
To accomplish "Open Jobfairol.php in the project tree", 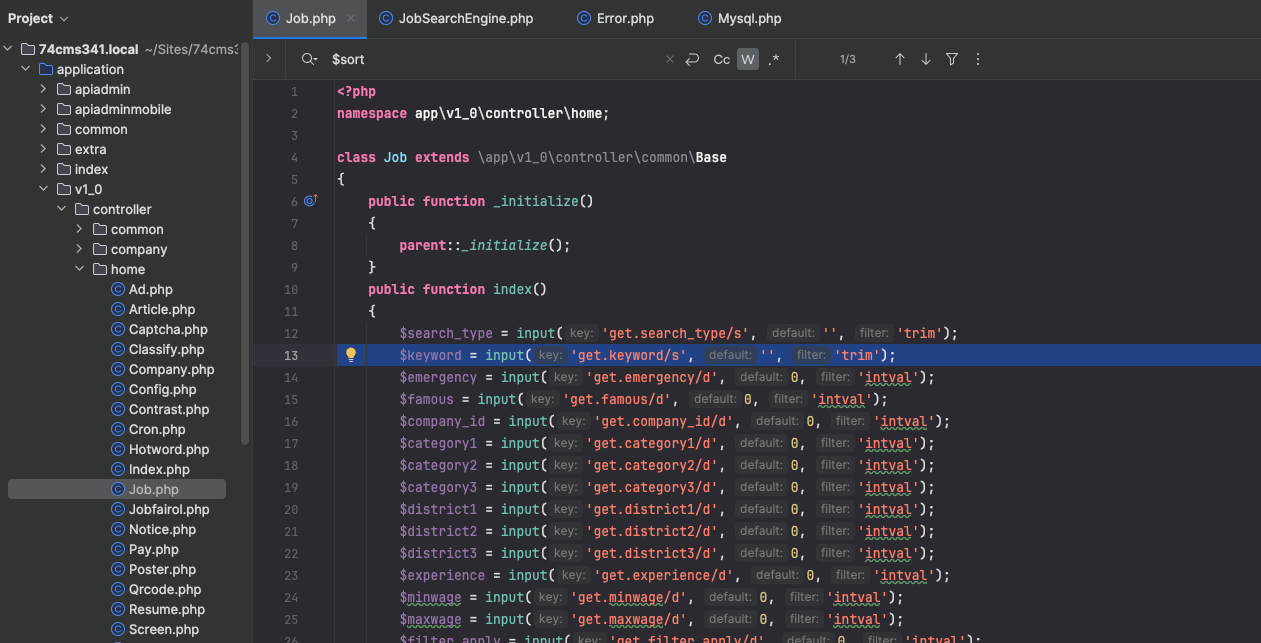I will pos(160,509).
